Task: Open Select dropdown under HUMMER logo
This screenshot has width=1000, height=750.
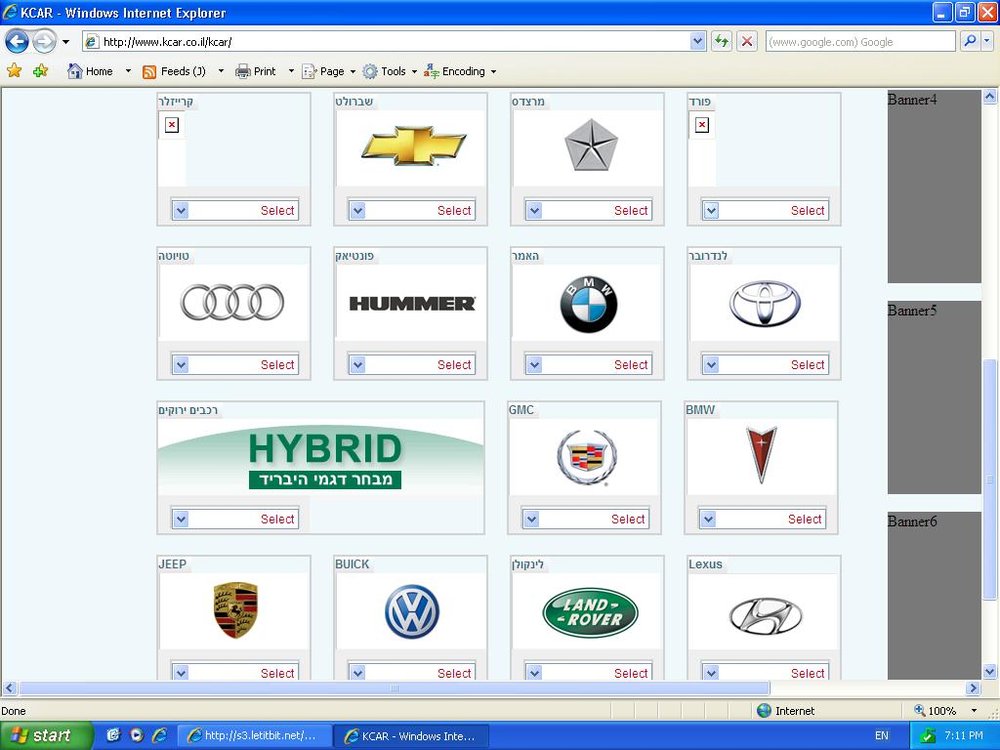Action: click(411, 365)
